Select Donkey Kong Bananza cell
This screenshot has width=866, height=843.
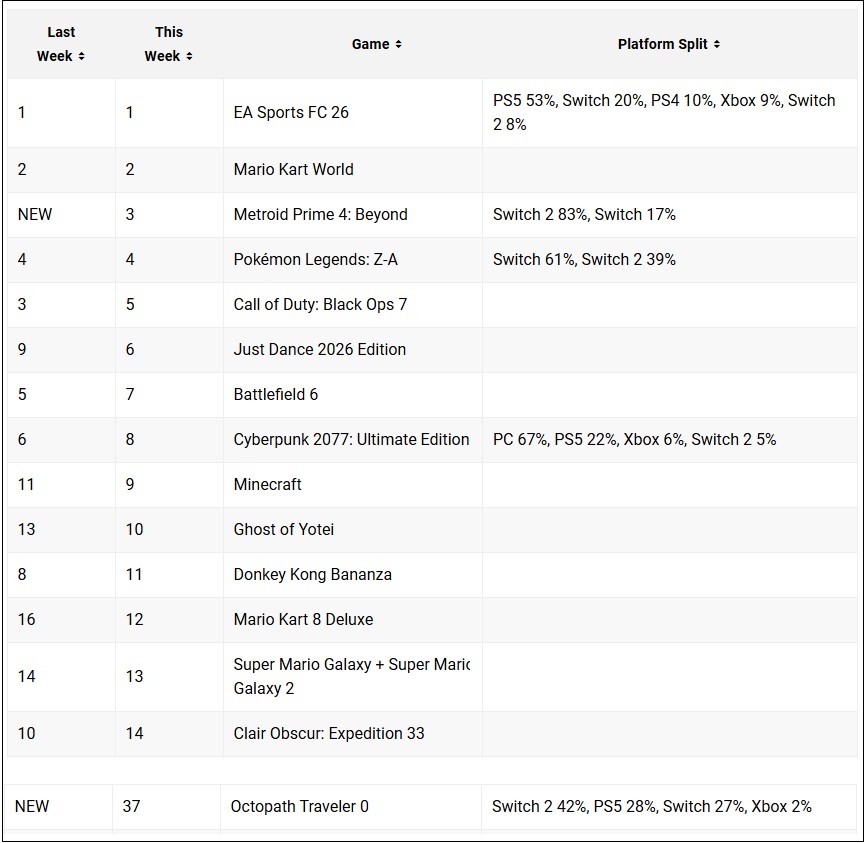tap(312, 574)
